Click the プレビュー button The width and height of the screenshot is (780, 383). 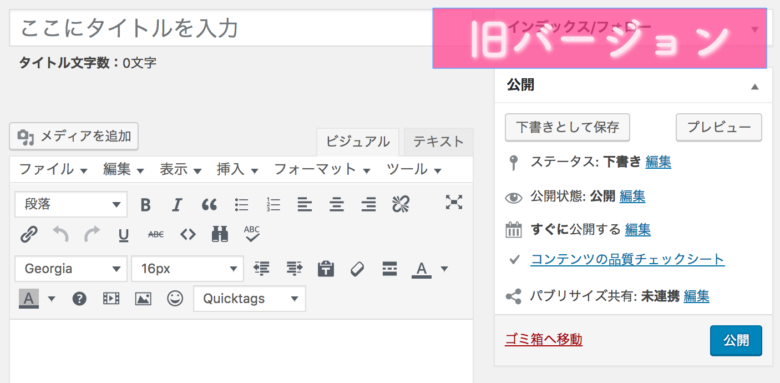pos(719,127)
